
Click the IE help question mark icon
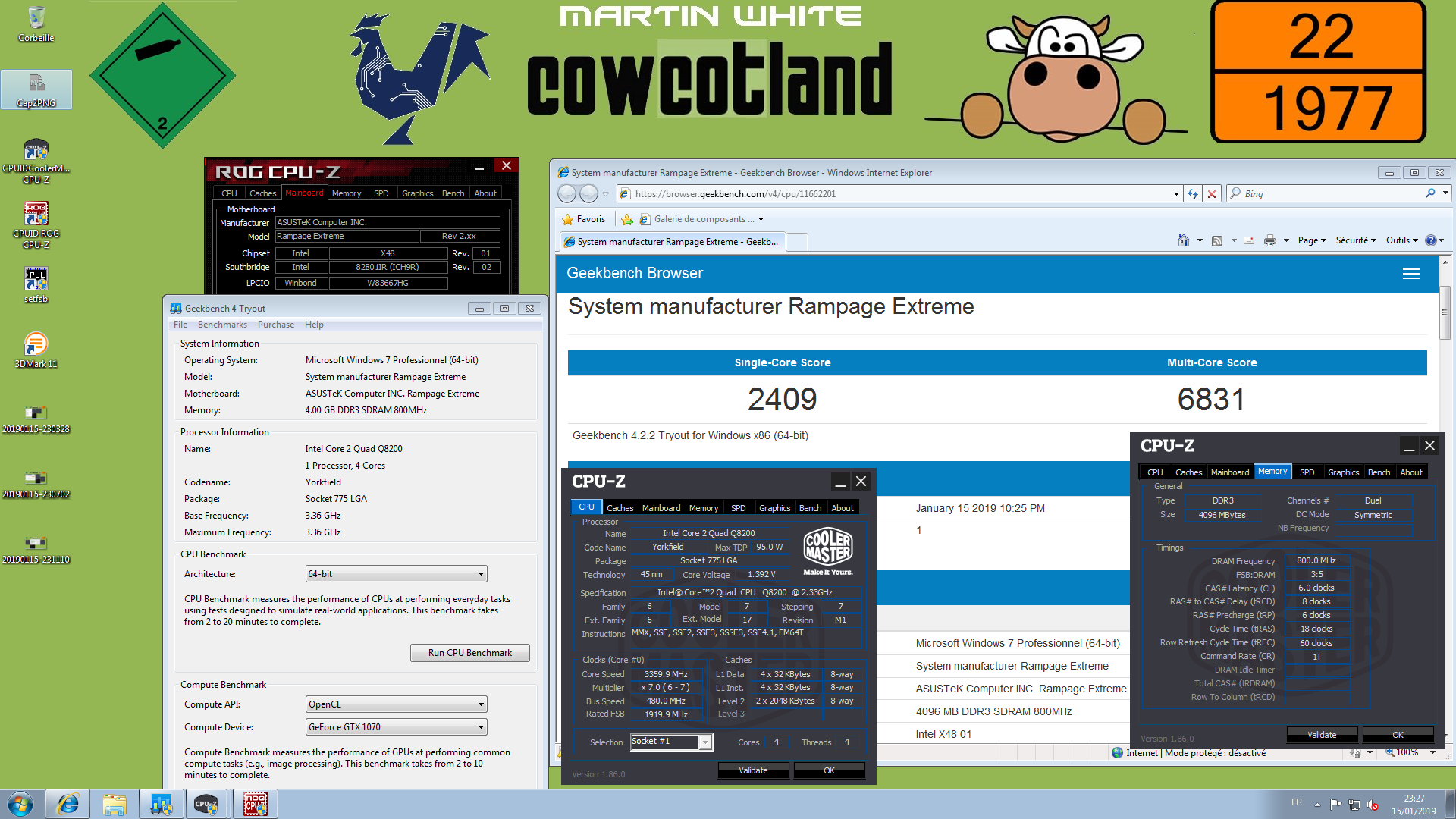click(x=1430, y=240)
